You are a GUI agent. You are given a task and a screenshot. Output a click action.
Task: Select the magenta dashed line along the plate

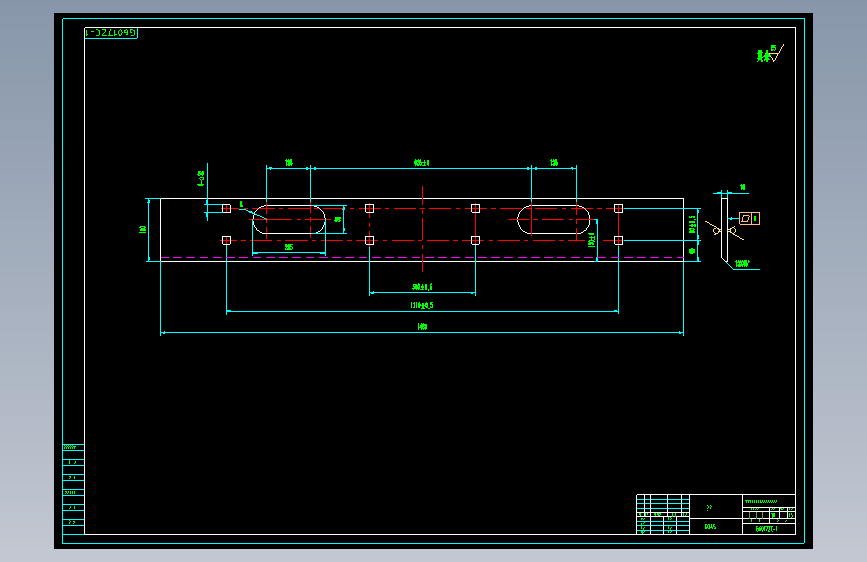(422, 257)
